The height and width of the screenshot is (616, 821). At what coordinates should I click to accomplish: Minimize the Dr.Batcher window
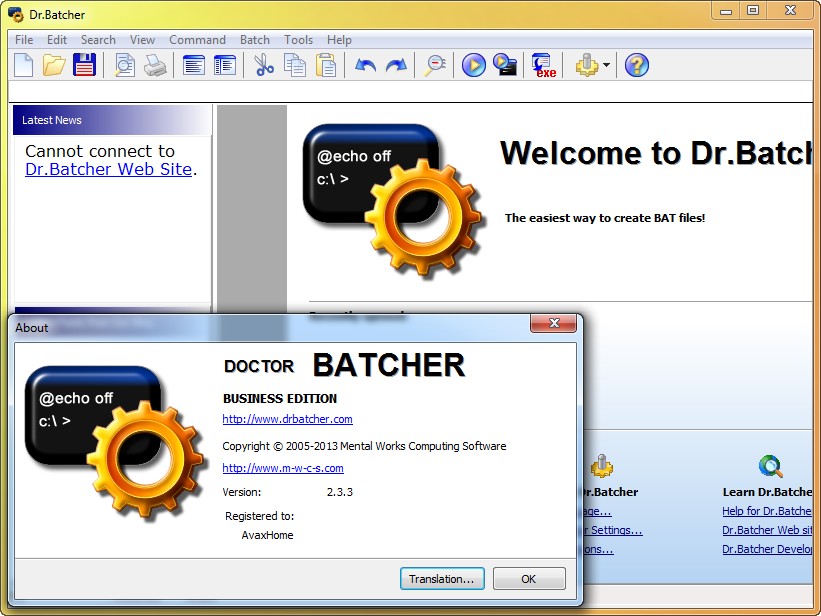(x=726, y=10)
